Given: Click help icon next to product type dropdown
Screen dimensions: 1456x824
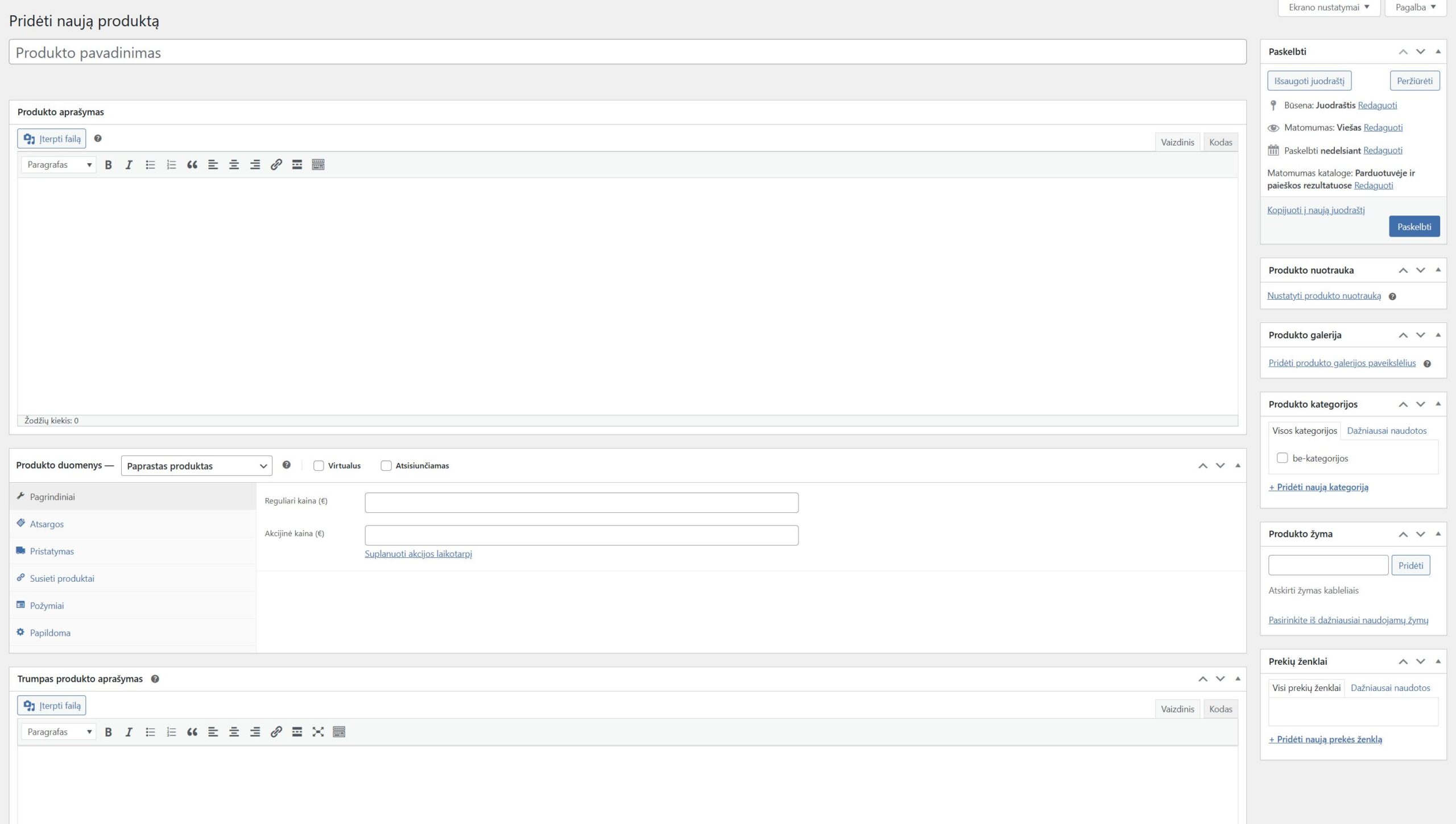Looking at the screenshot, I should pyautogui.click(x=287, y=465).
